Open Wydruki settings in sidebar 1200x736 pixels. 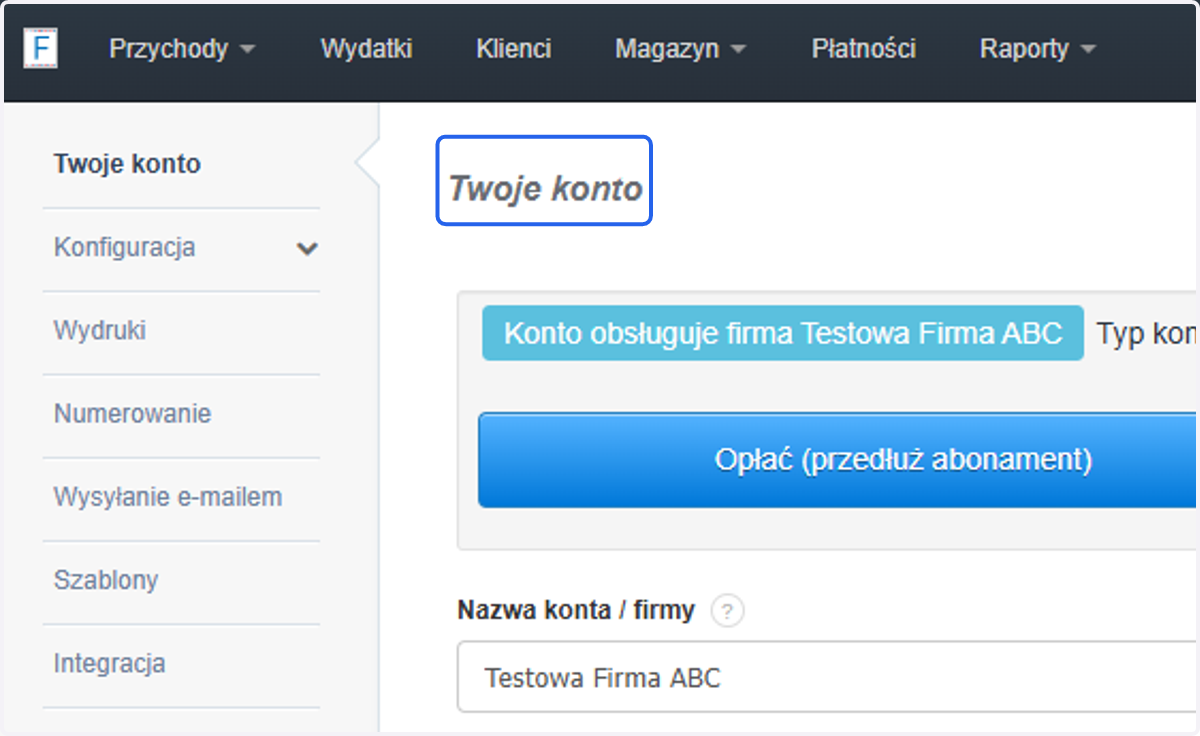click(100, 331)
